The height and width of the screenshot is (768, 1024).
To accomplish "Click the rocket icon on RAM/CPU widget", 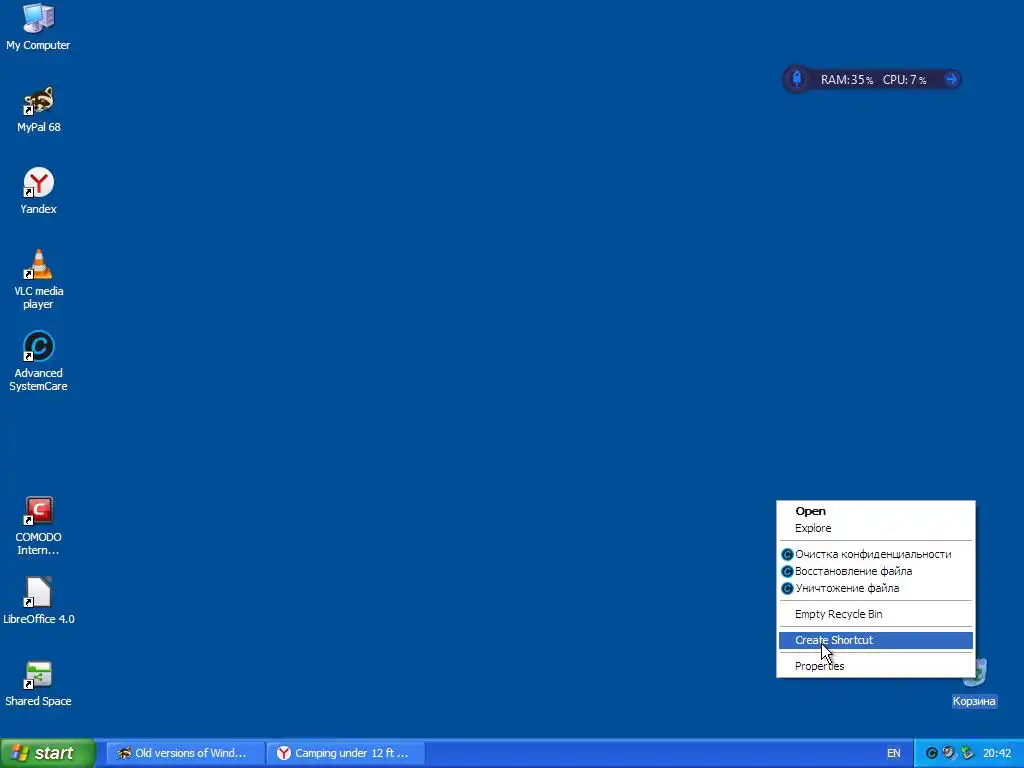I will tap(797, 79).
